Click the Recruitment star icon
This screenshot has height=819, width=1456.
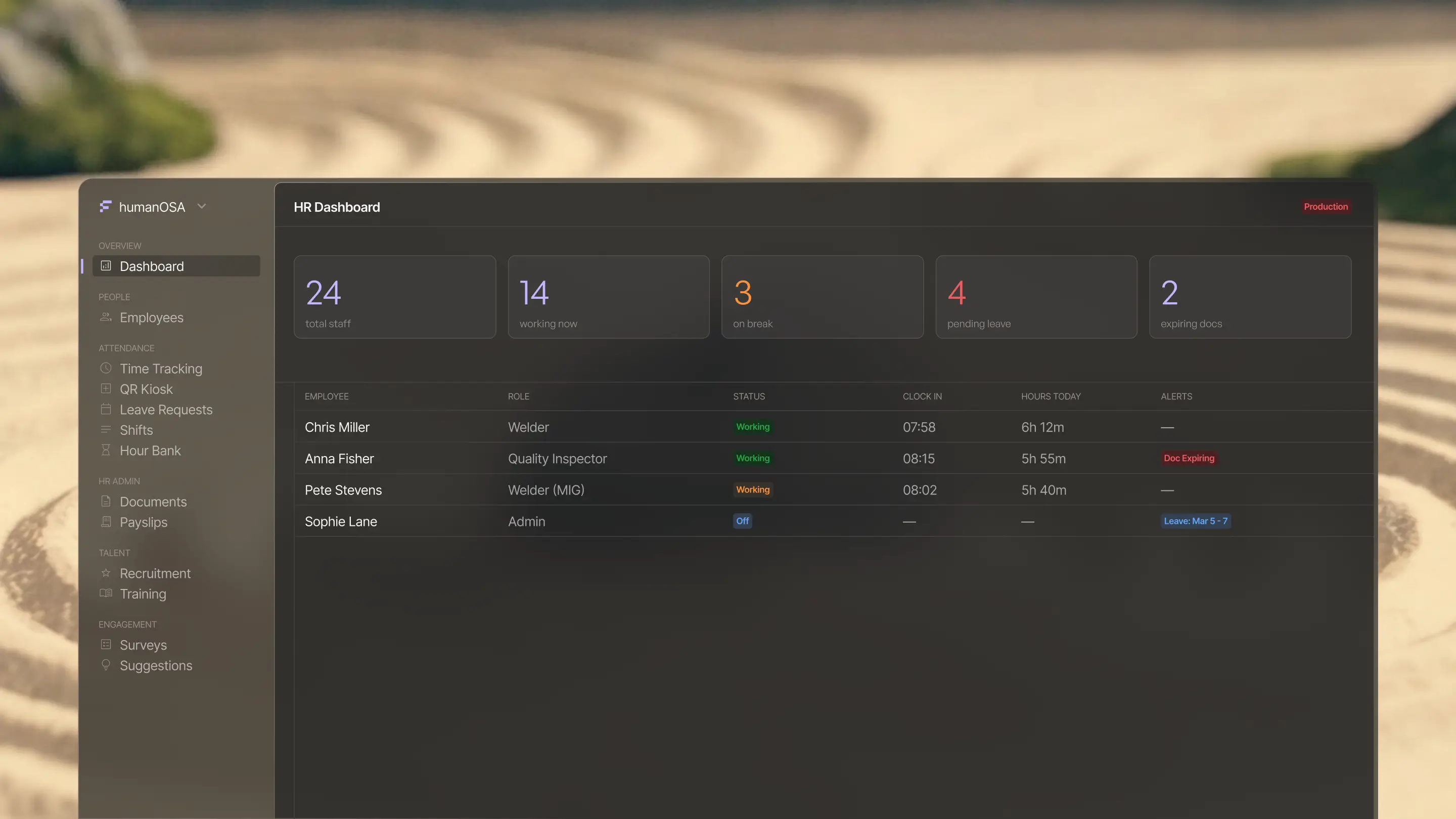click(106, 573)
